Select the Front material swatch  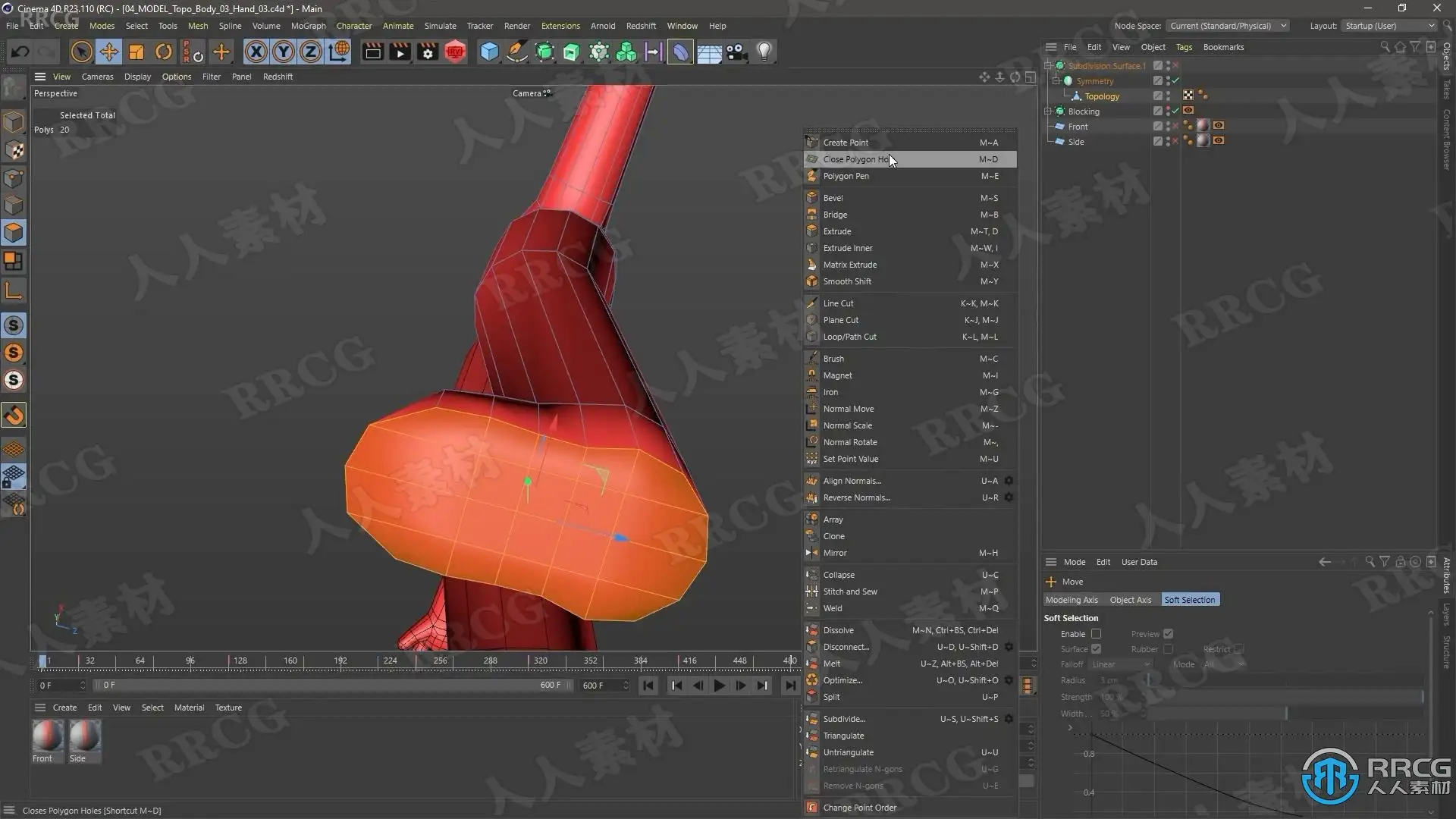tap(47, 736)
